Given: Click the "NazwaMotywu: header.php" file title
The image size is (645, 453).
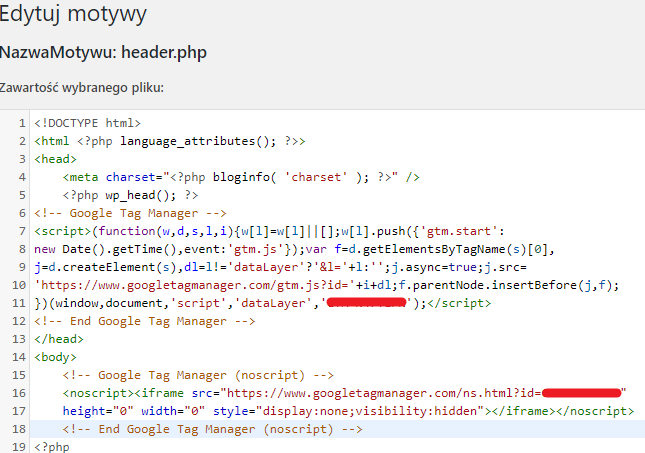Looking at the screenshot, I should 103,52.
